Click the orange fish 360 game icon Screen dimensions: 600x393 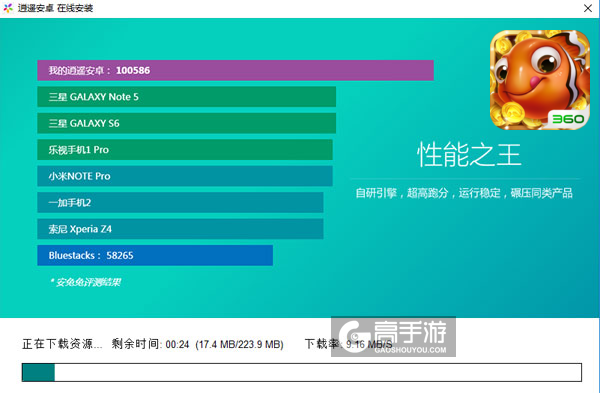point(540,80)
